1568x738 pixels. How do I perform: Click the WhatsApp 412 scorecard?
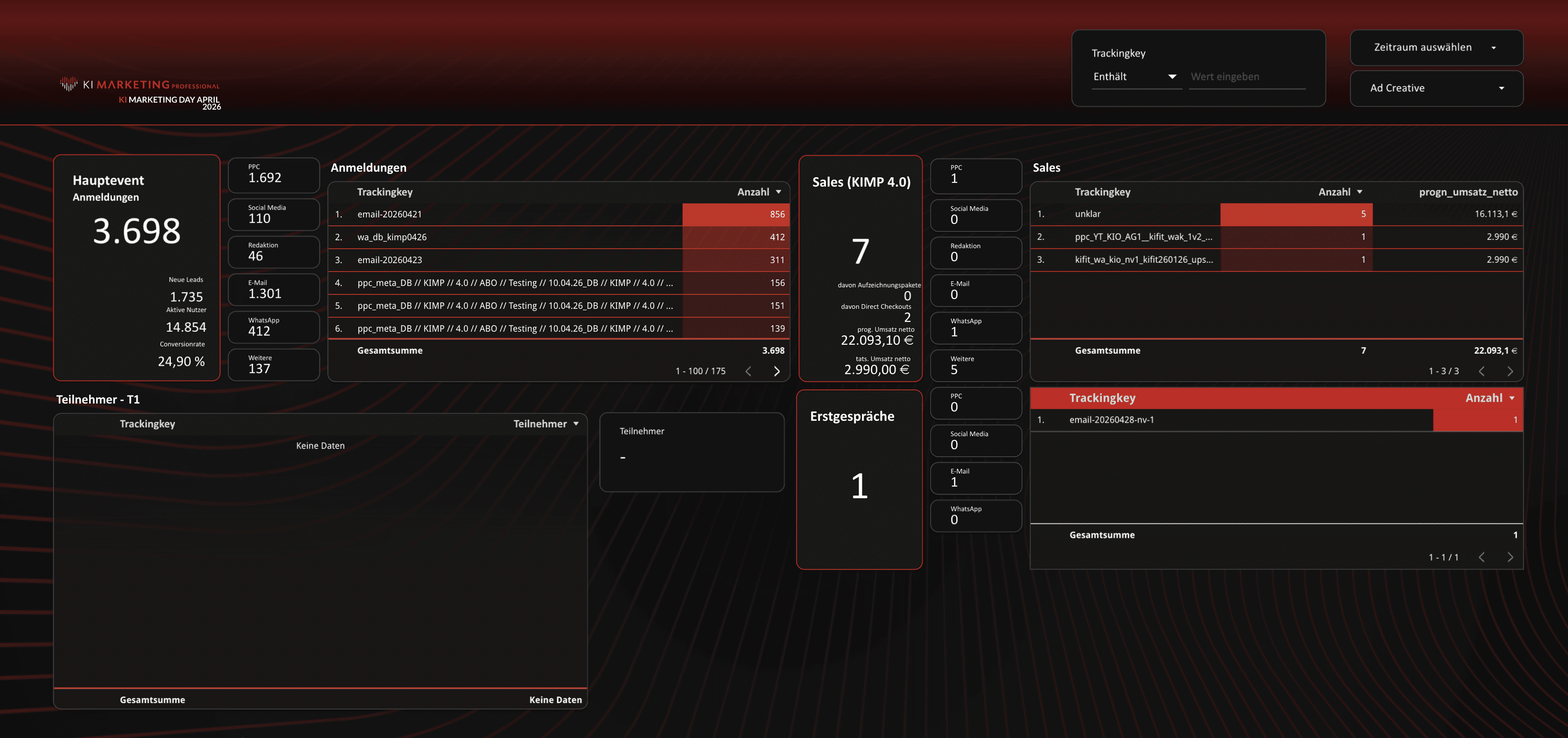(x=274, y=327)
